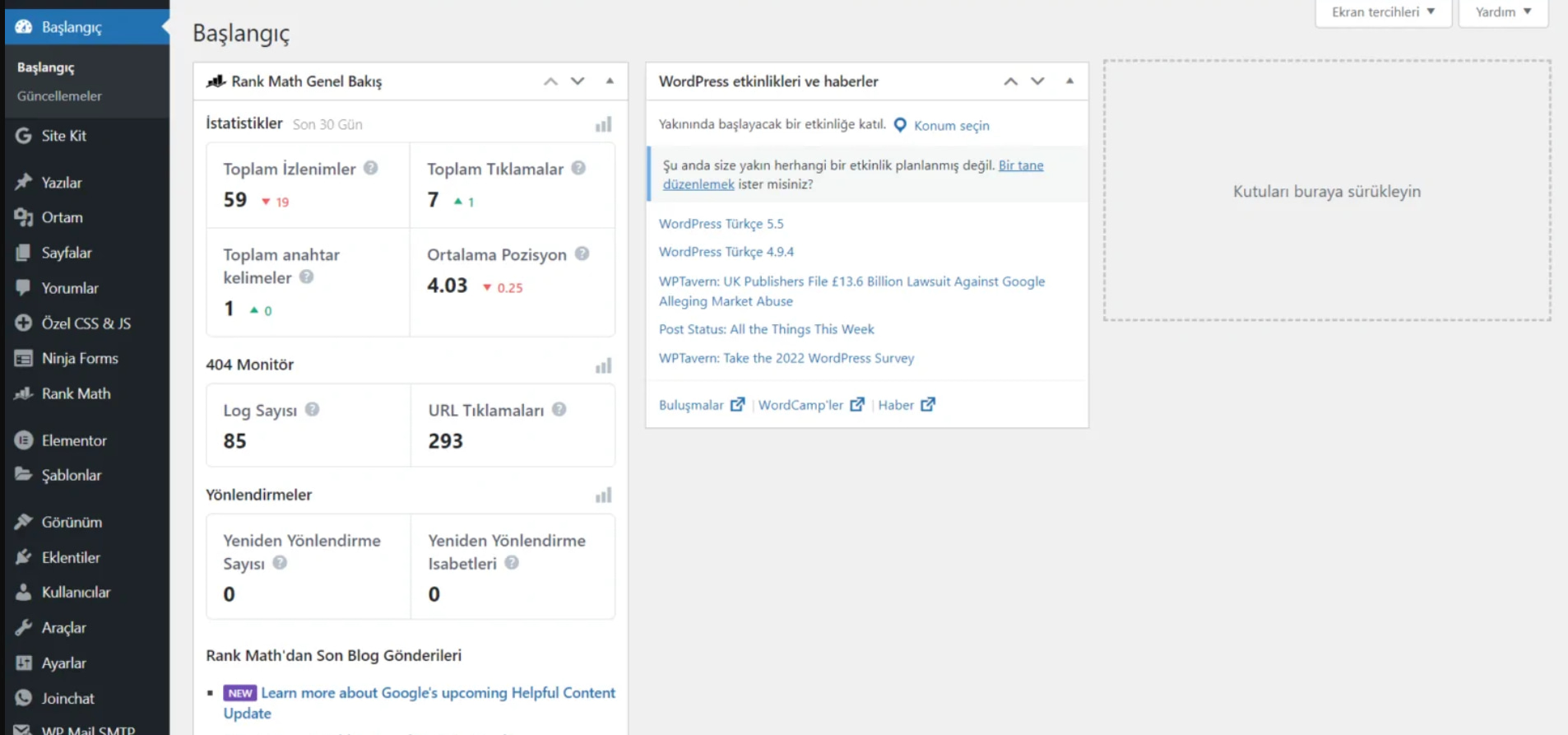Click the Kutuları buraya sürükleyin drop zone
This screenshot has width=1568, height=735.
pos(1327,191)
